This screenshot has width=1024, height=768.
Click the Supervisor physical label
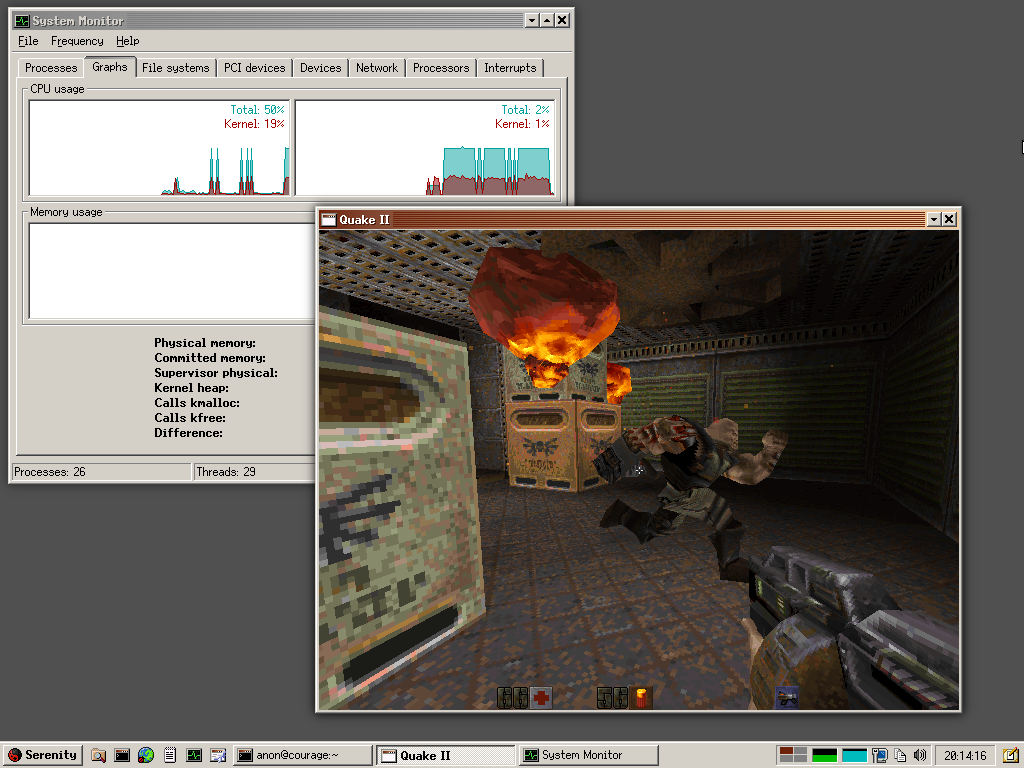pyautogui.click(x=216, y=373)
